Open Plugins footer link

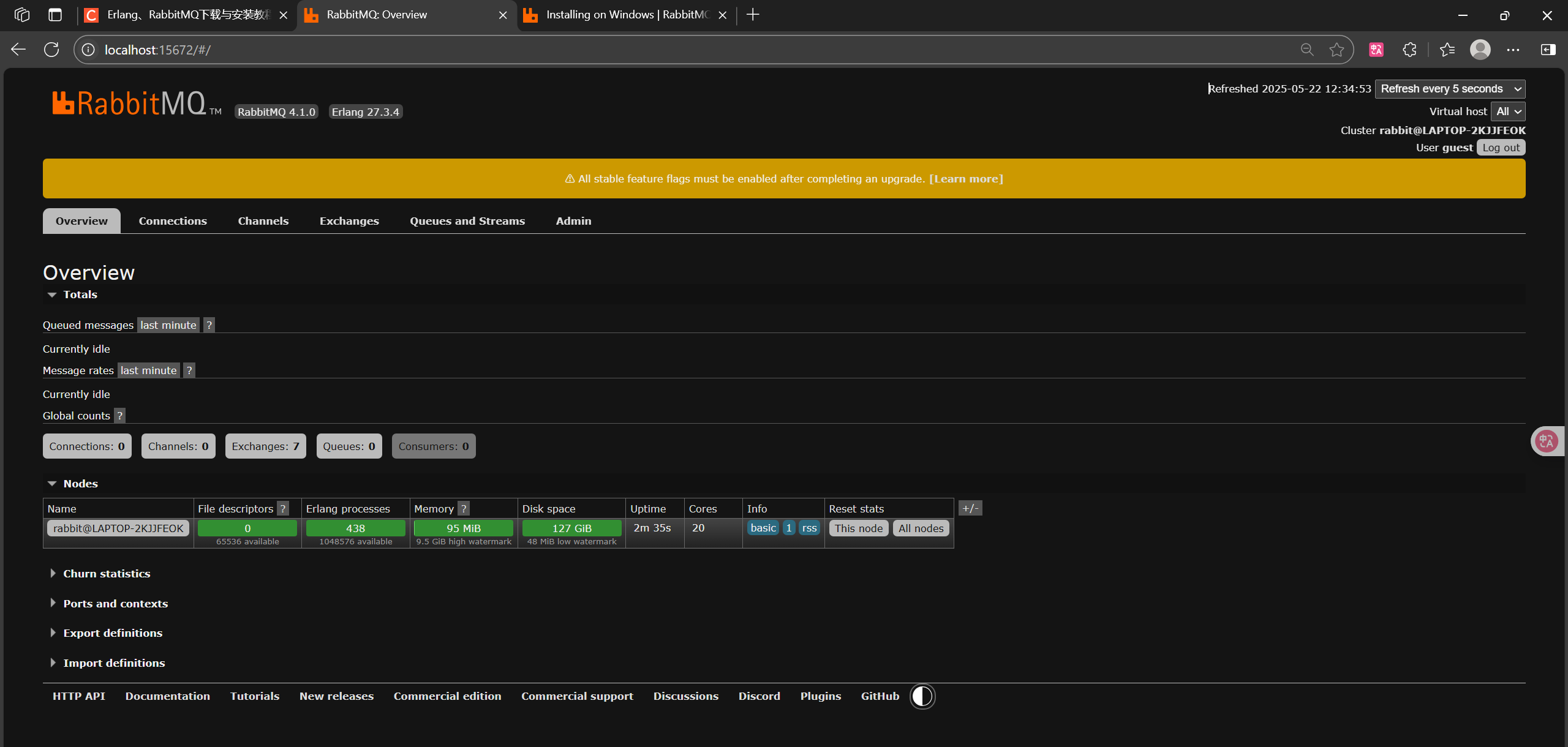pyautogui.click(x=821, y=696)
